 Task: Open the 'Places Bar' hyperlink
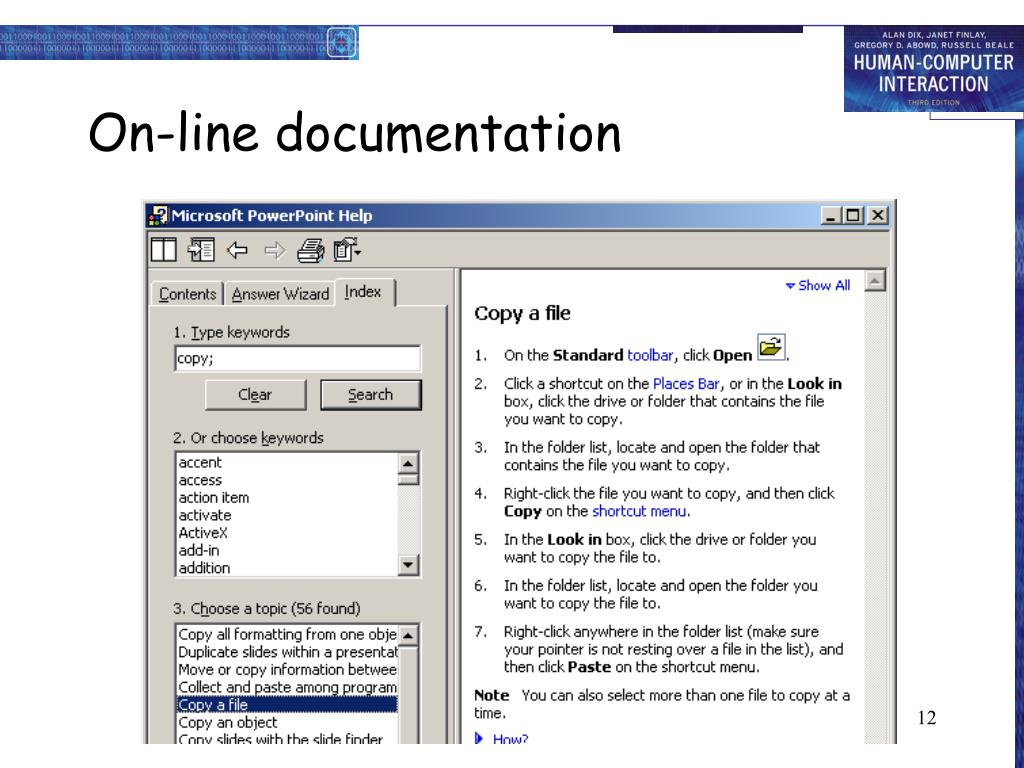pos(686,383)
